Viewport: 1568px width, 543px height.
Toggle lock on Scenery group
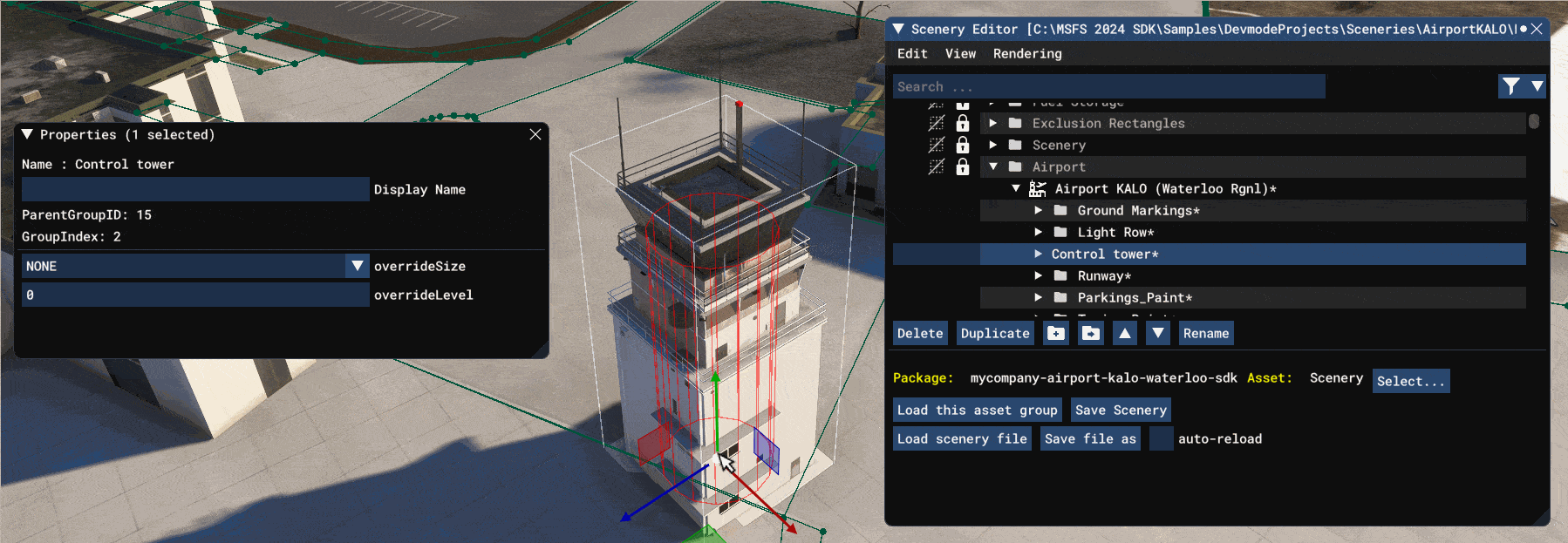tap(963, 145)
